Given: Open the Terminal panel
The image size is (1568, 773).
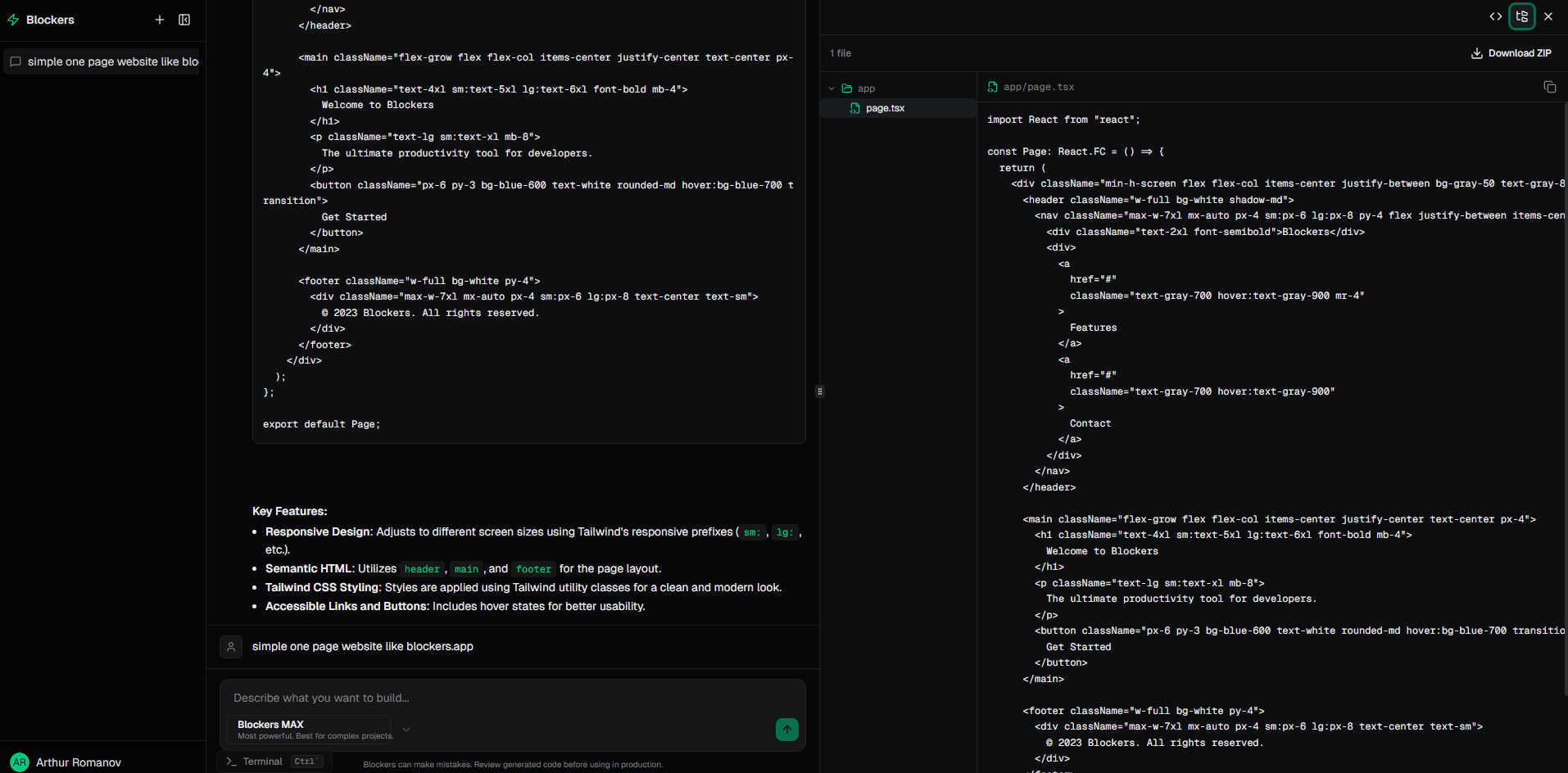Looking at the screenshot, I should tap(262, 762).
